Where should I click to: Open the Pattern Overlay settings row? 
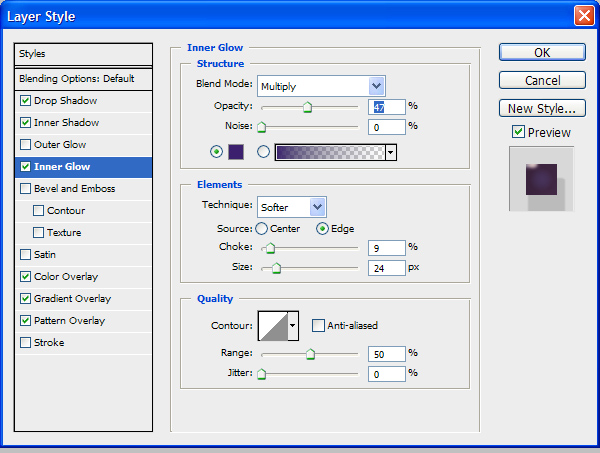click(83, 321)
